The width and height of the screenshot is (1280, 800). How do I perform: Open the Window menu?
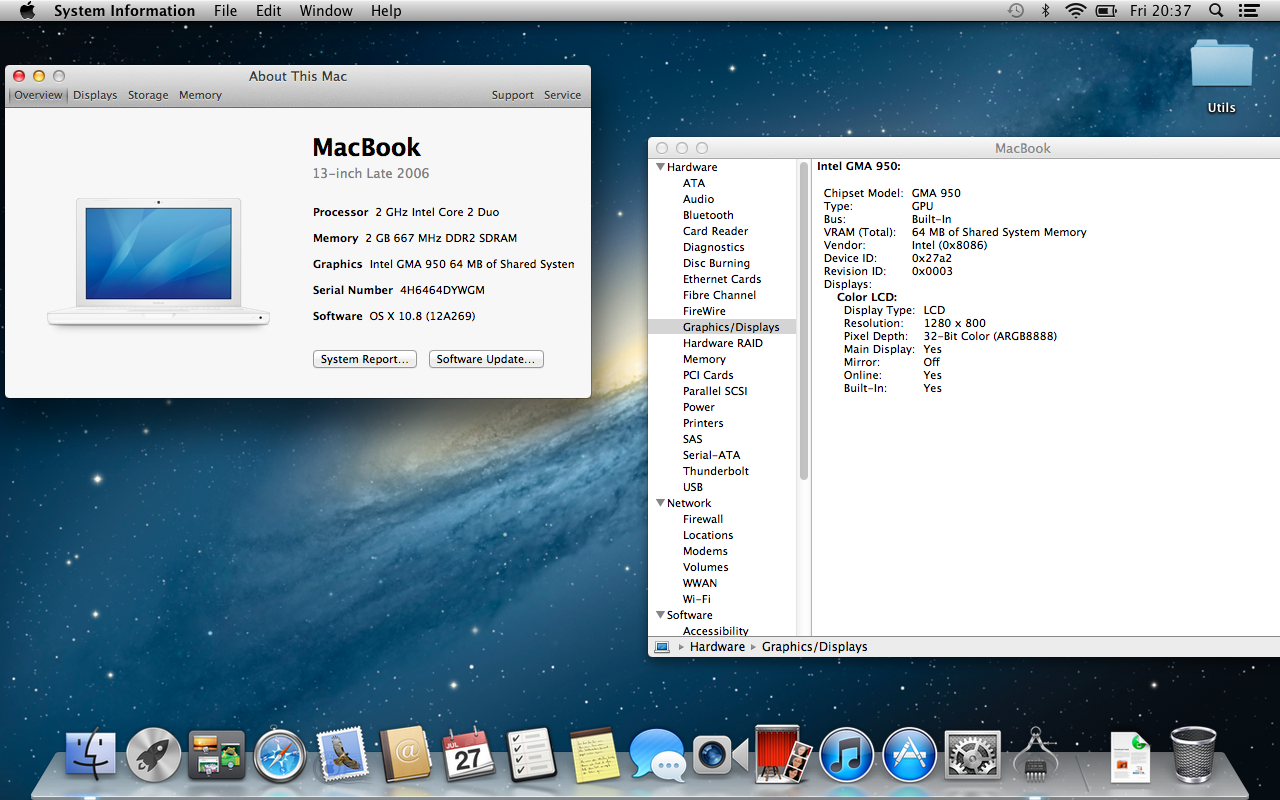pos(326,11)
